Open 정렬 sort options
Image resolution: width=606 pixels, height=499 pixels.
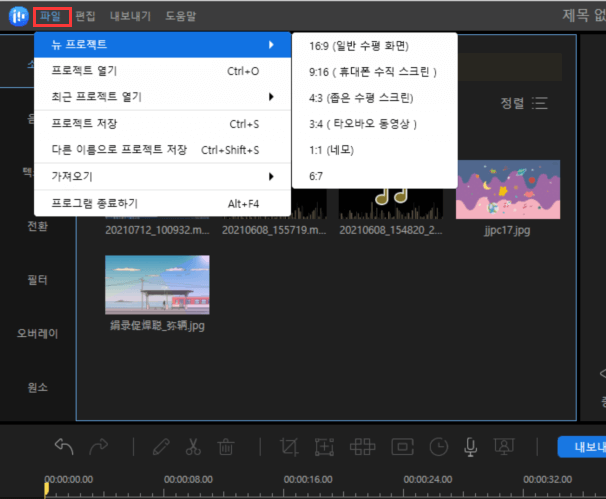pos(524,103)
